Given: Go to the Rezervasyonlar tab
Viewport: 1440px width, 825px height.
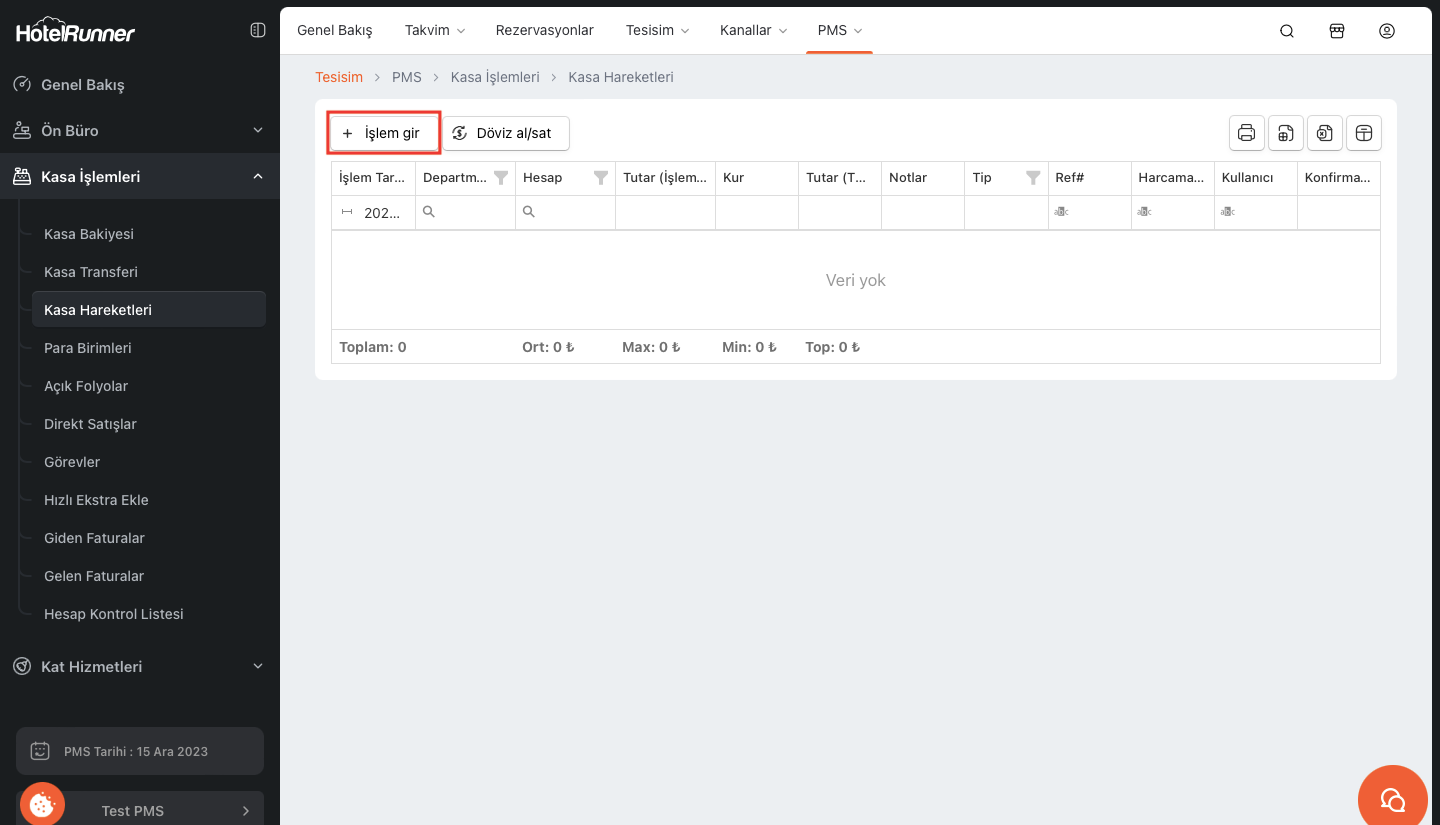Looking at the screenshot, I should tap(544, 30).
